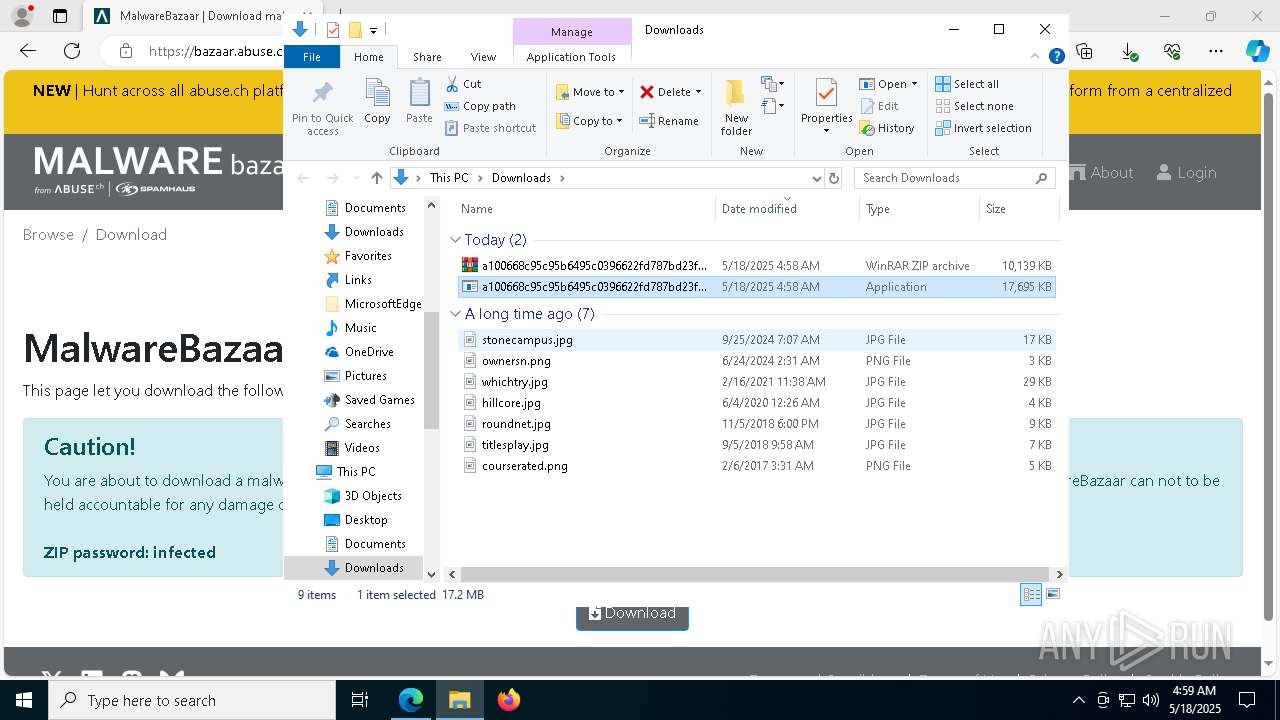Open Firefox from the taskbar
Screen dimensions: 1280x720
pos(508,700)
